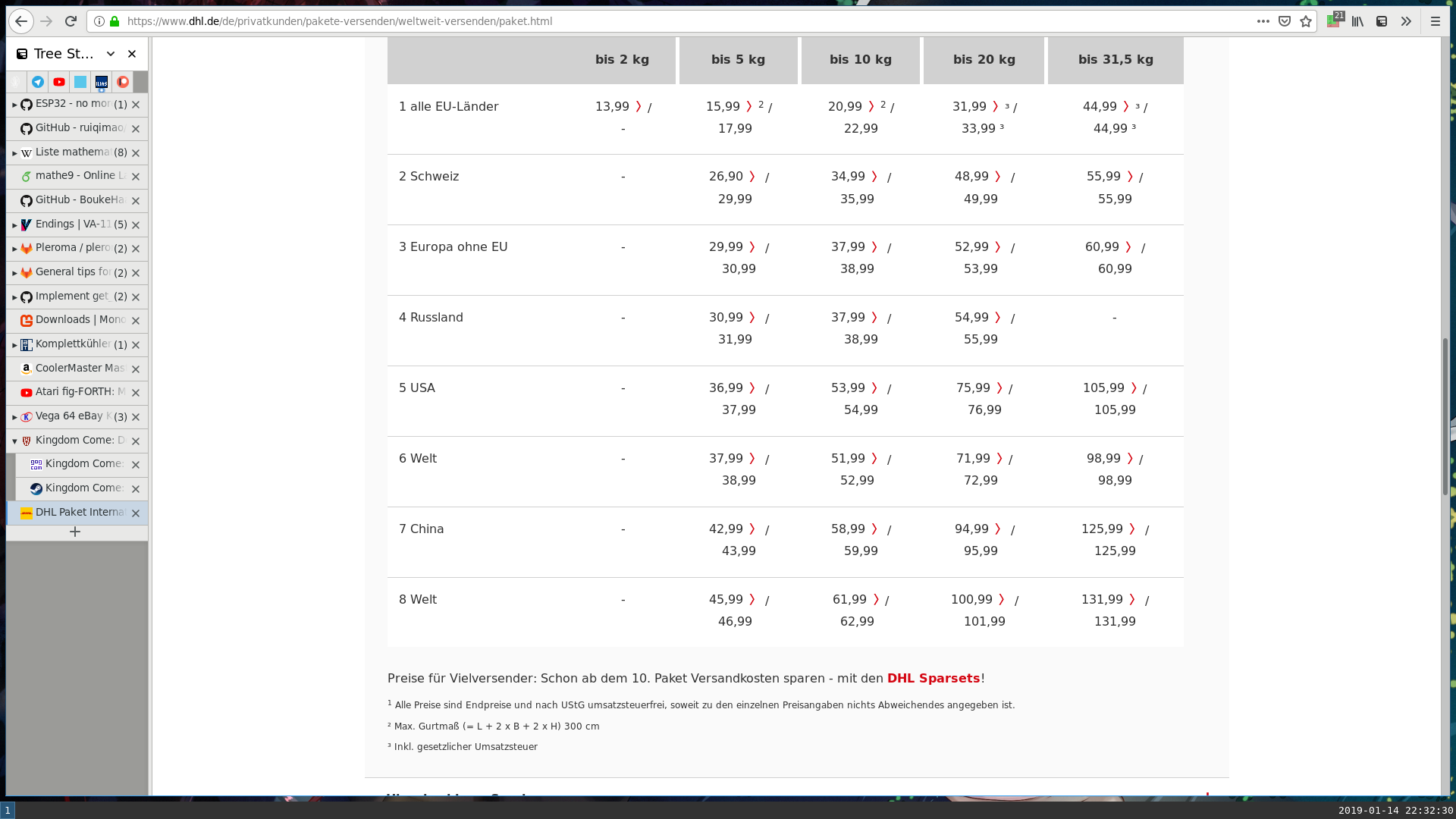The image size is (1456, 819).
Task: Expand the toolbar overflow chevron menu
Action: tap(1406, 21)
